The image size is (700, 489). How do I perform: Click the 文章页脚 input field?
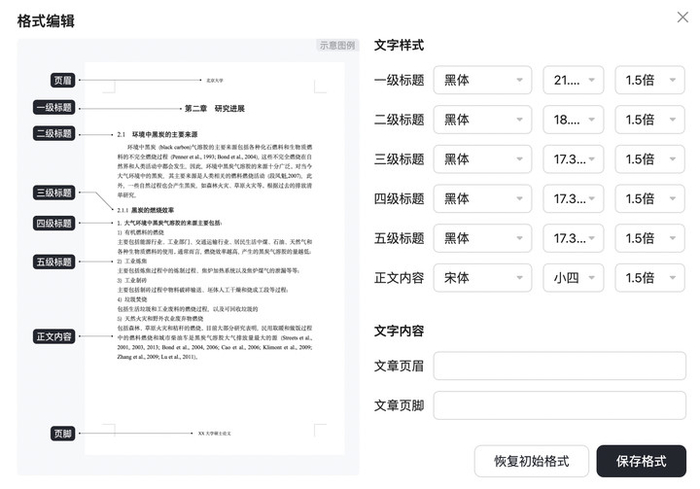[559, 405]
